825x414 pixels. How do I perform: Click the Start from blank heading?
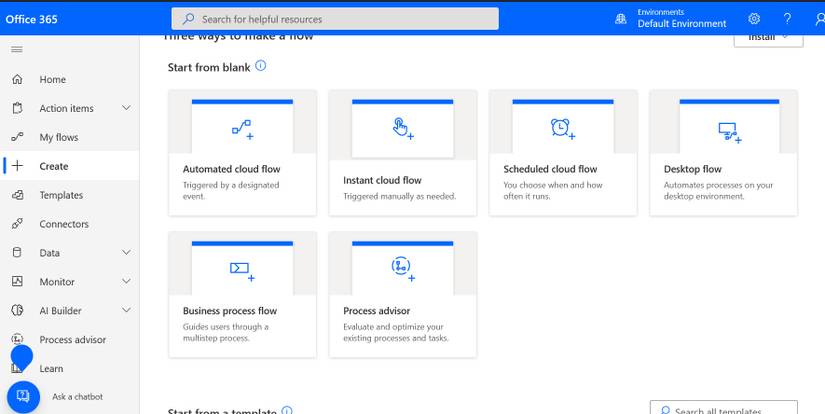(209, 67)
